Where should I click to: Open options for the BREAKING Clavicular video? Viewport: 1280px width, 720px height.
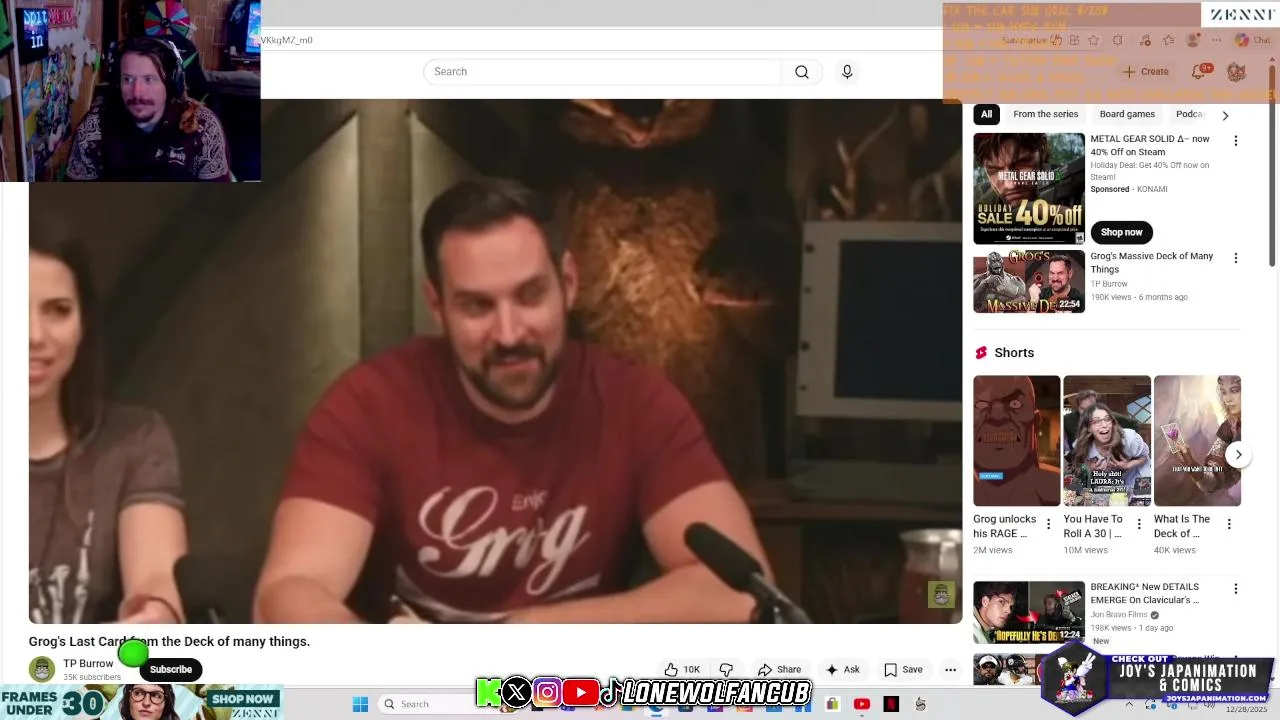(x=1235, y=589)
